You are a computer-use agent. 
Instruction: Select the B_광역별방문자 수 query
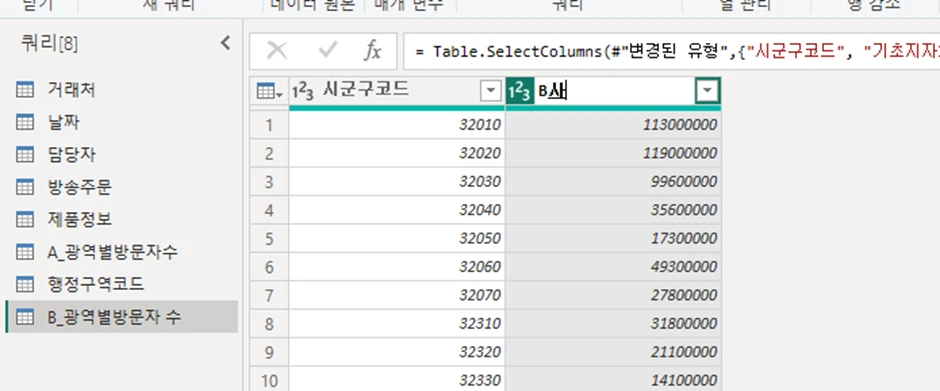(x=122, y=317)
